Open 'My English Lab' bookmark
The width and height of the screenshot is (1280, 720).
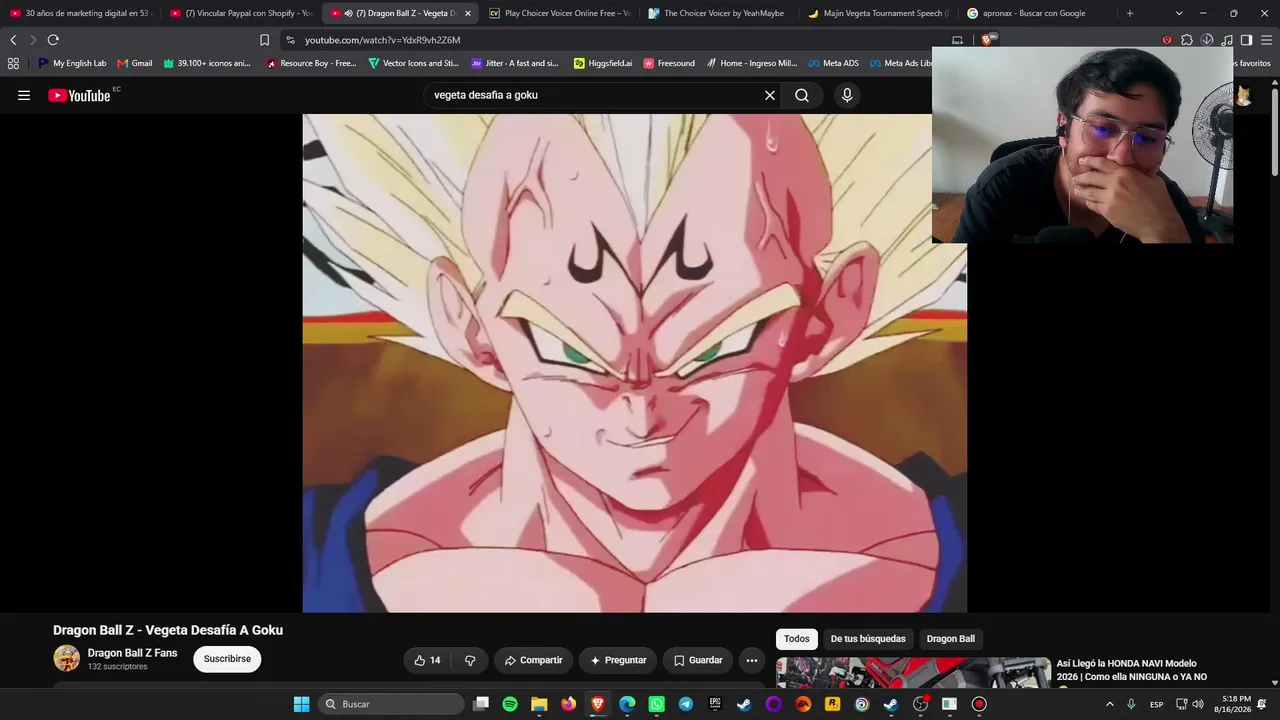click(72, 63)
